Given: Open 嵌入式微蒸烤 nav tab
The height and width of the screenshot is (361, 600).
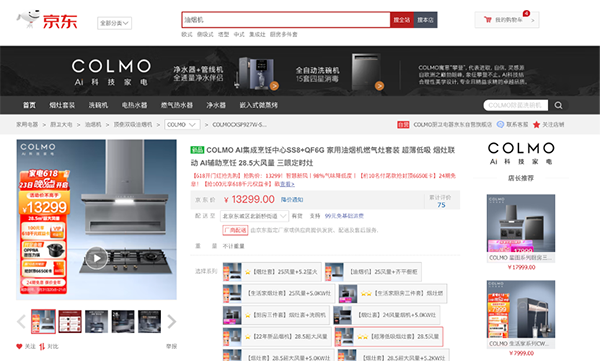Looking at the screenshot, I should pyautogui.click(x=259, y=105).
